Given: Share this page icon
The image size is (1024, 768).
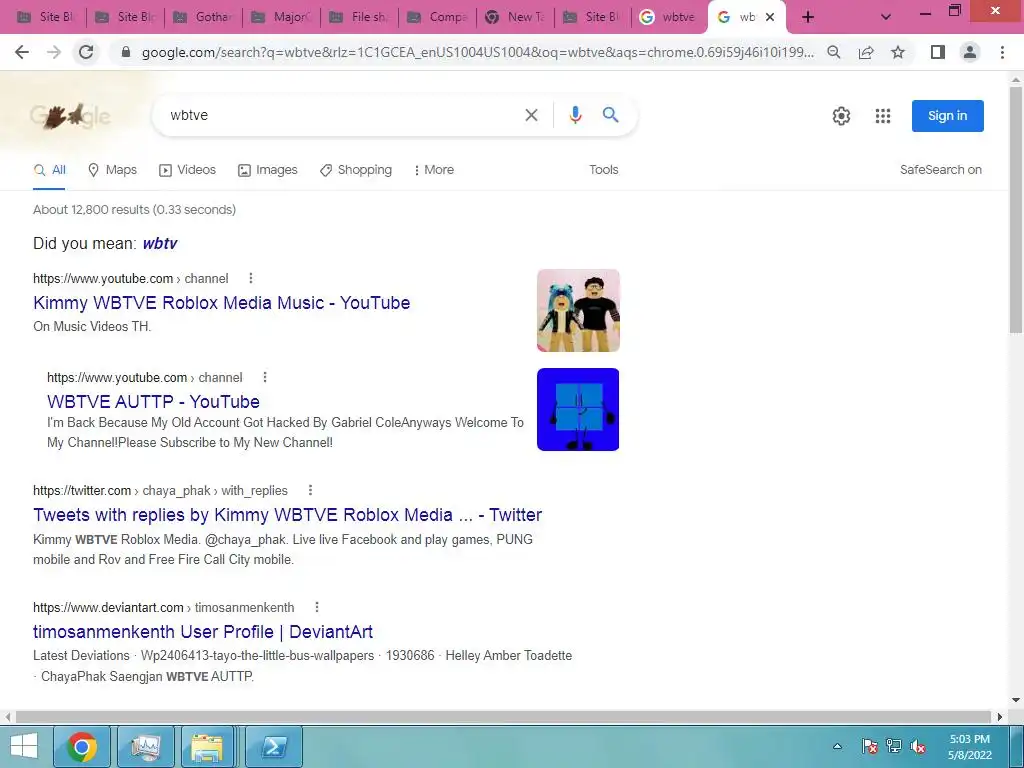Looking at the screenshot, I should [866, 52].
